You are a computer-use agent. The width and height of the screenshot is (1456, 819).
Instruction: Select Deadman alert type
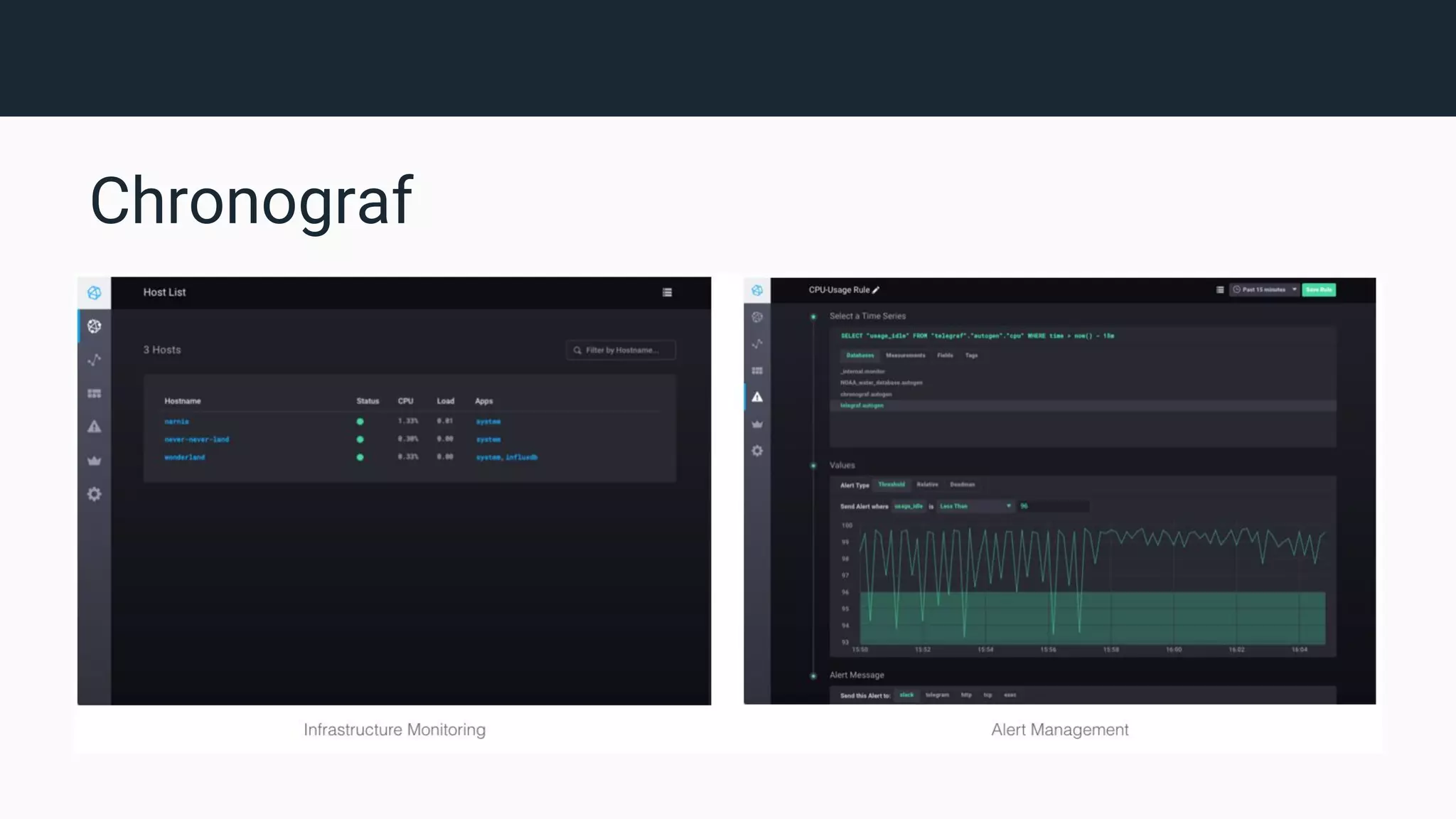point(962,485)
